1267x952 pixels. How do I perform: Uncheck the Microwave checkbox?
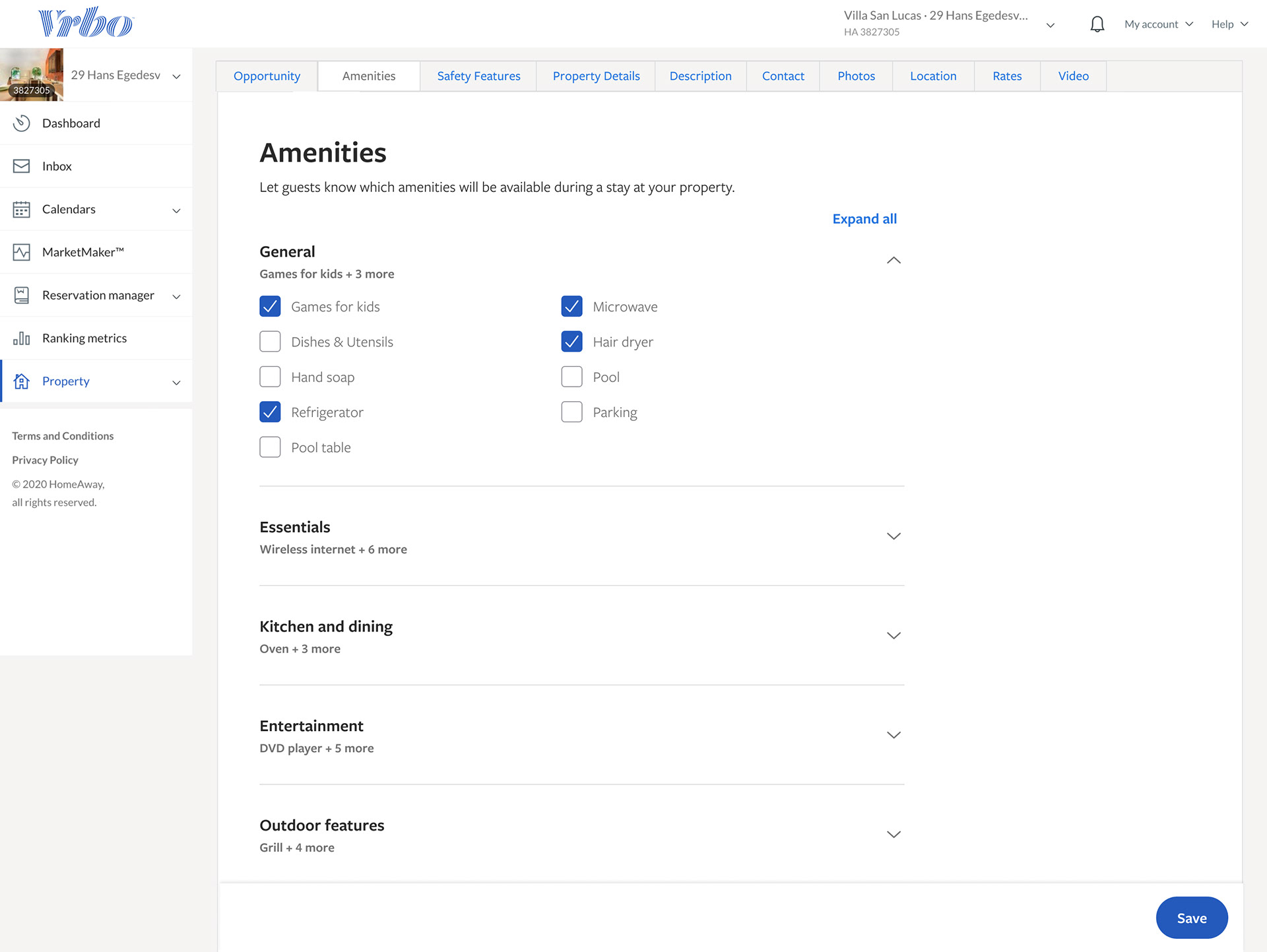[571, 306]
